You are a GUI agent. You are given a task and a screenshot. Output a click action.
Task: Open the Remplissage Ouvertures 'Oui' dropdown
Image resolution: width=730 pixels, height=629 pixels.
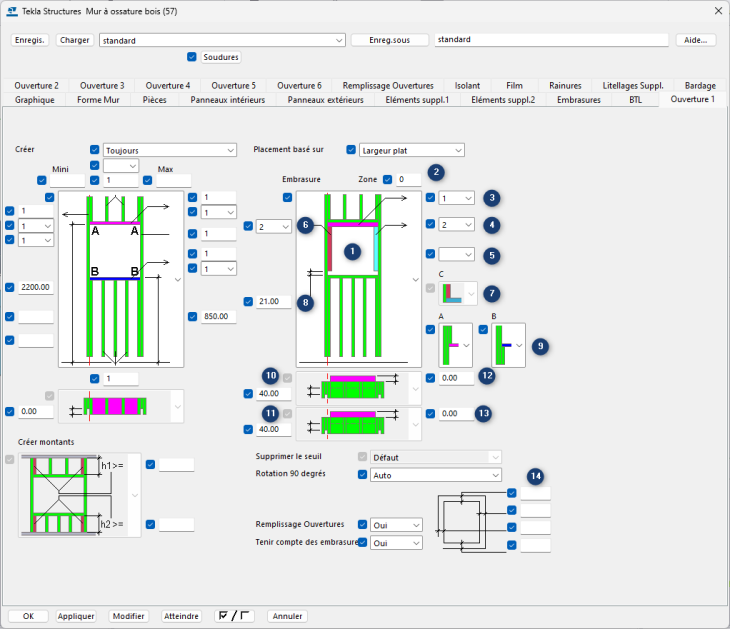396,525
